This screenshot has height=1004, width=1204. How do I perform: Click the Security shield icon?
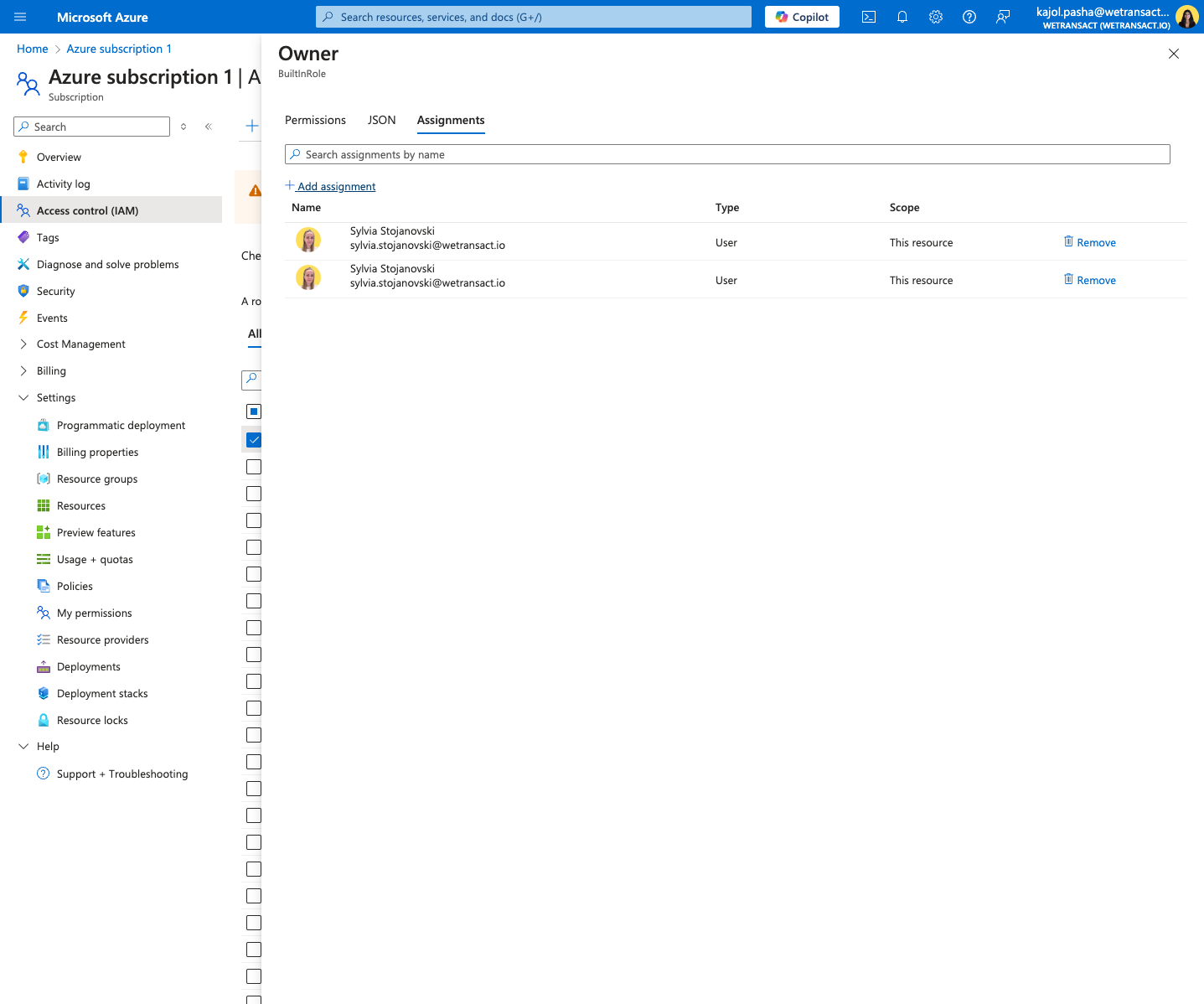click(x=23, y=291)
